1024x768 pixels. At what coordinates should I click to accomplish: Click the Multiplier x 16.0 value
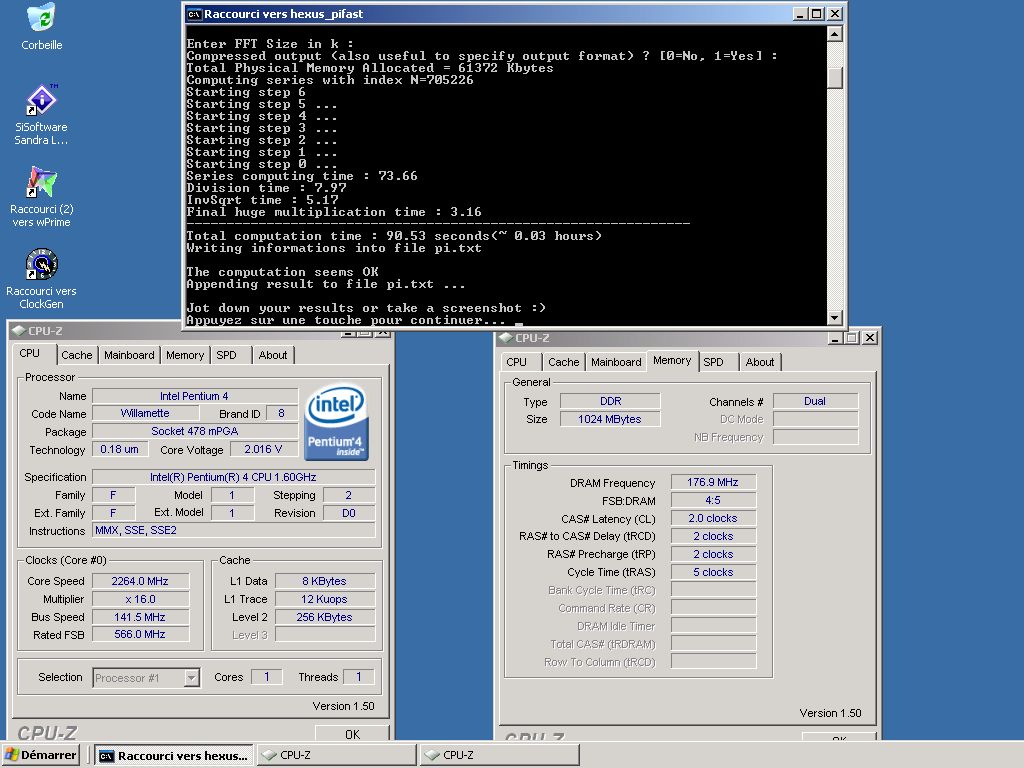tap(140, 599)
